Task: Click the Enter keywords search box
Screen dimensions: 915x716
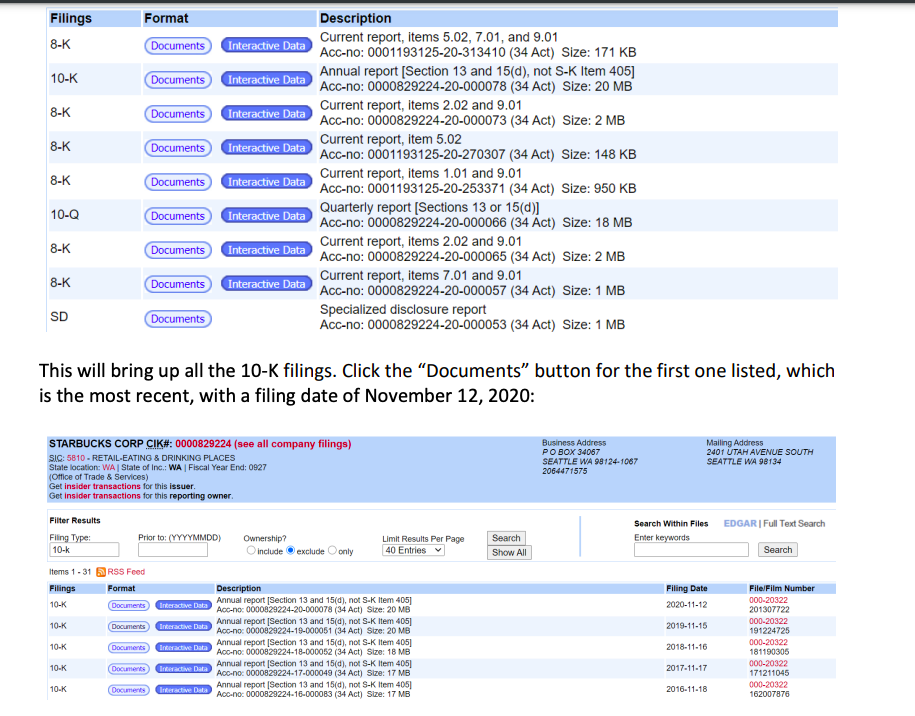Action: (690, 548)
